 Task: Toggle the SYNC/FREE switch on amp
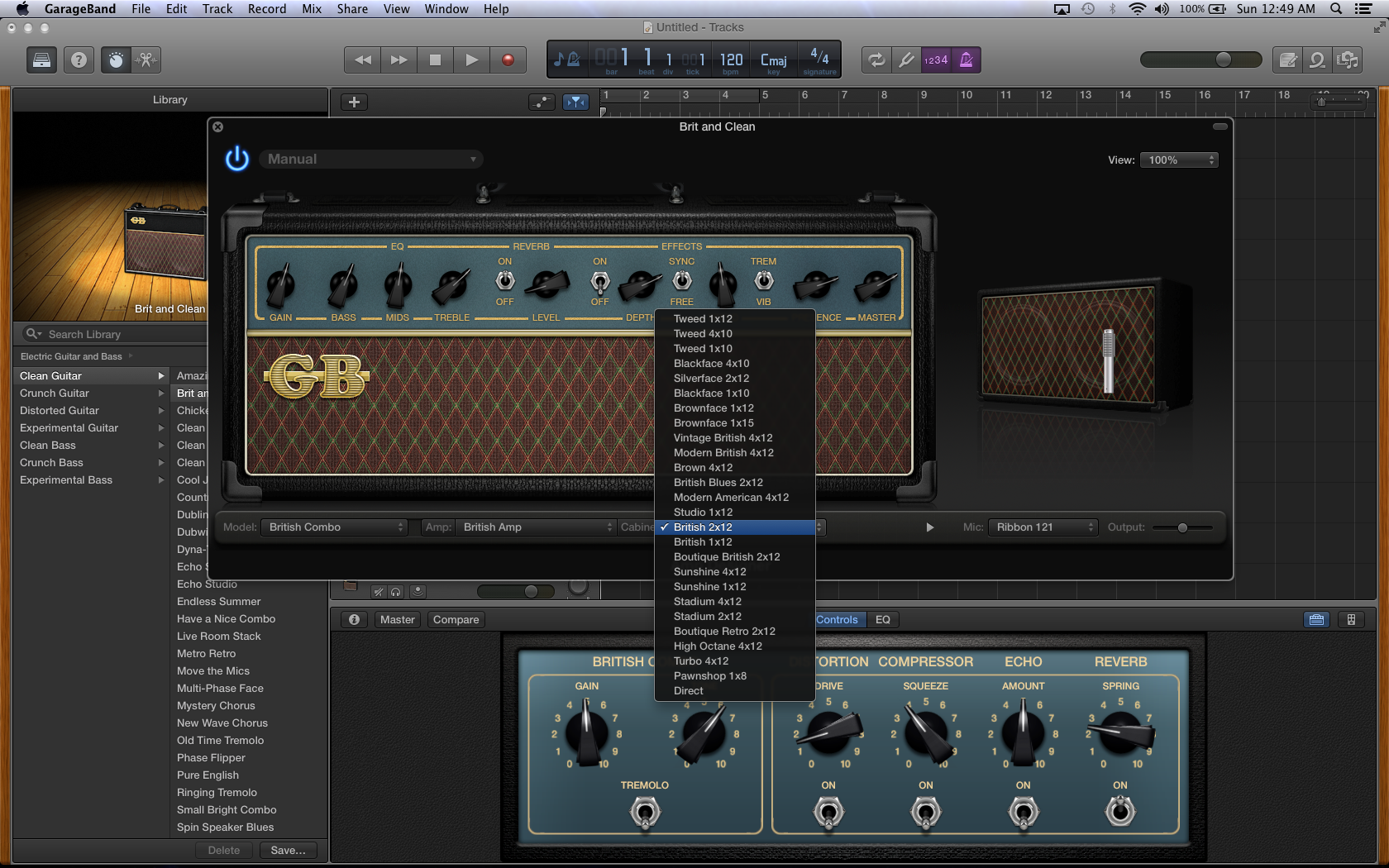click(x=682, y=281)
